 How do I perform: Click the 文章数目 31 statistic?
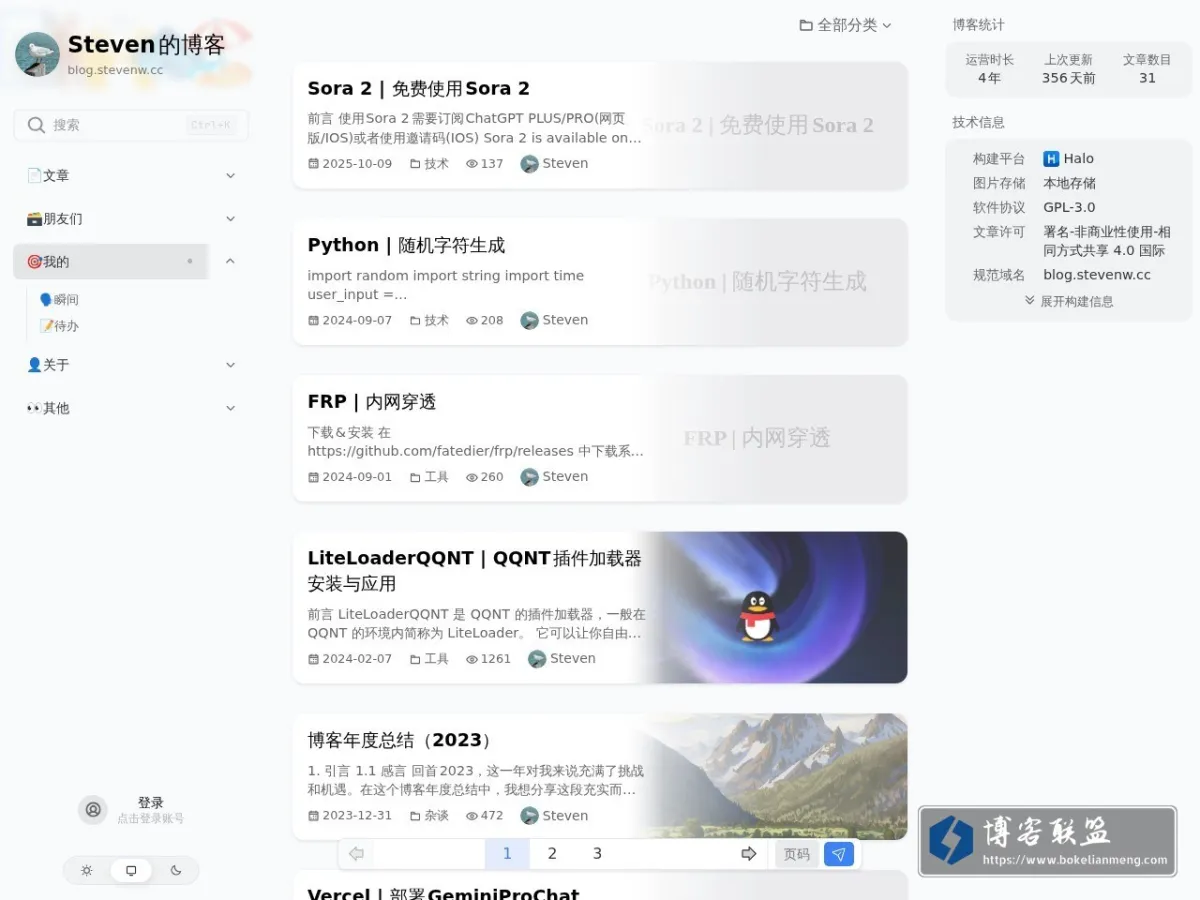[x=1147, y=69]
